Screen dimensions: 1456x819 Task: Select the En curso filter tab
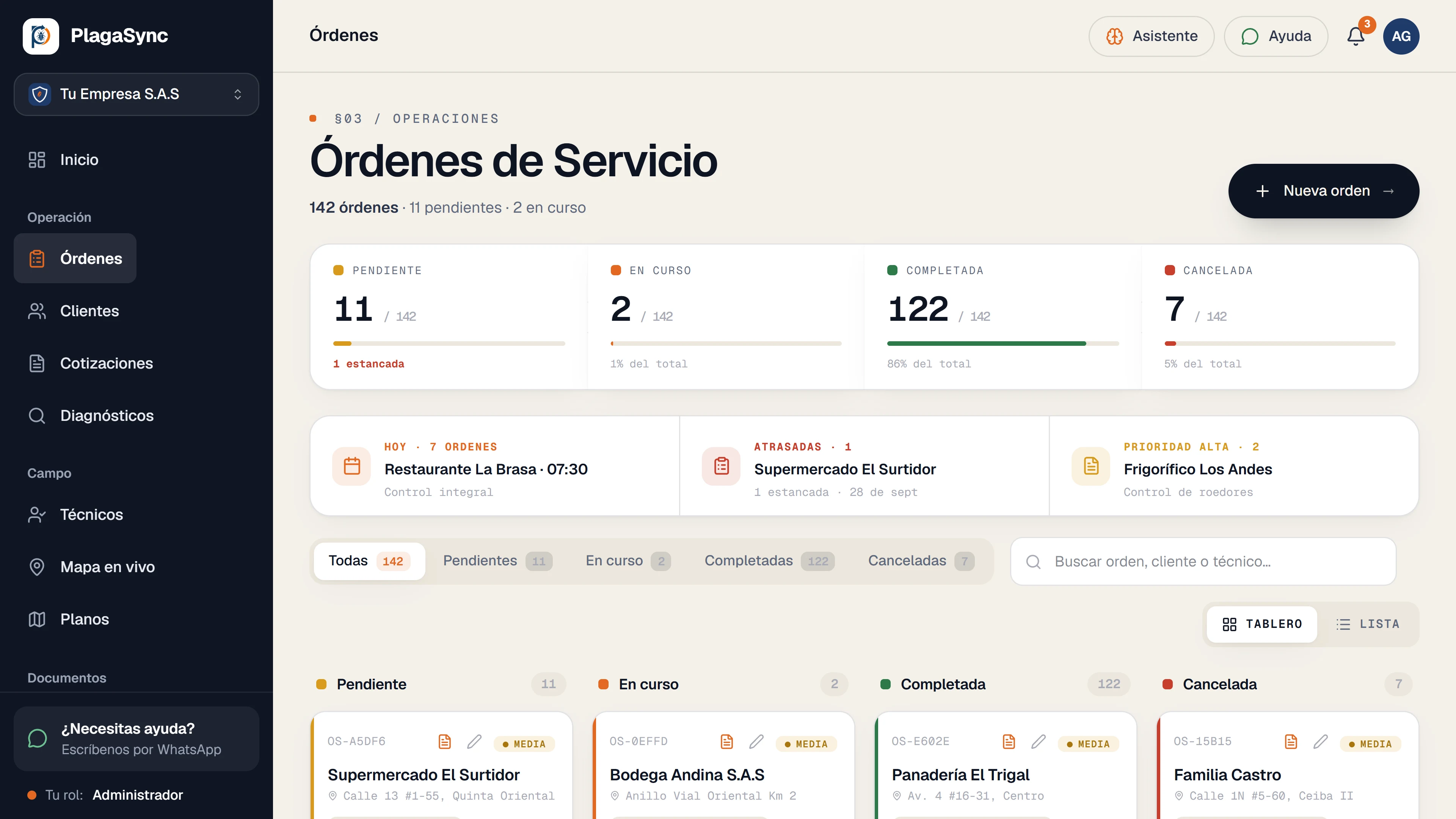tap(628, 561)
